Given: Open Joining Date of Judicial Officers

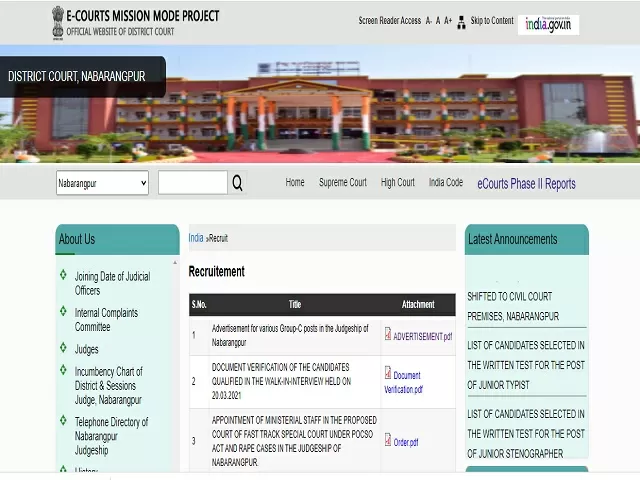Looking at the screenshot, I should [x=112, y=283].
